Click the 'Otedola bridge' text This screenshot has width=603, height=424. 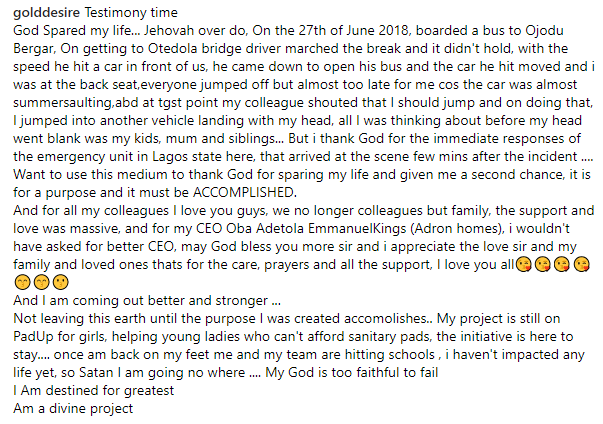[196, 48]
